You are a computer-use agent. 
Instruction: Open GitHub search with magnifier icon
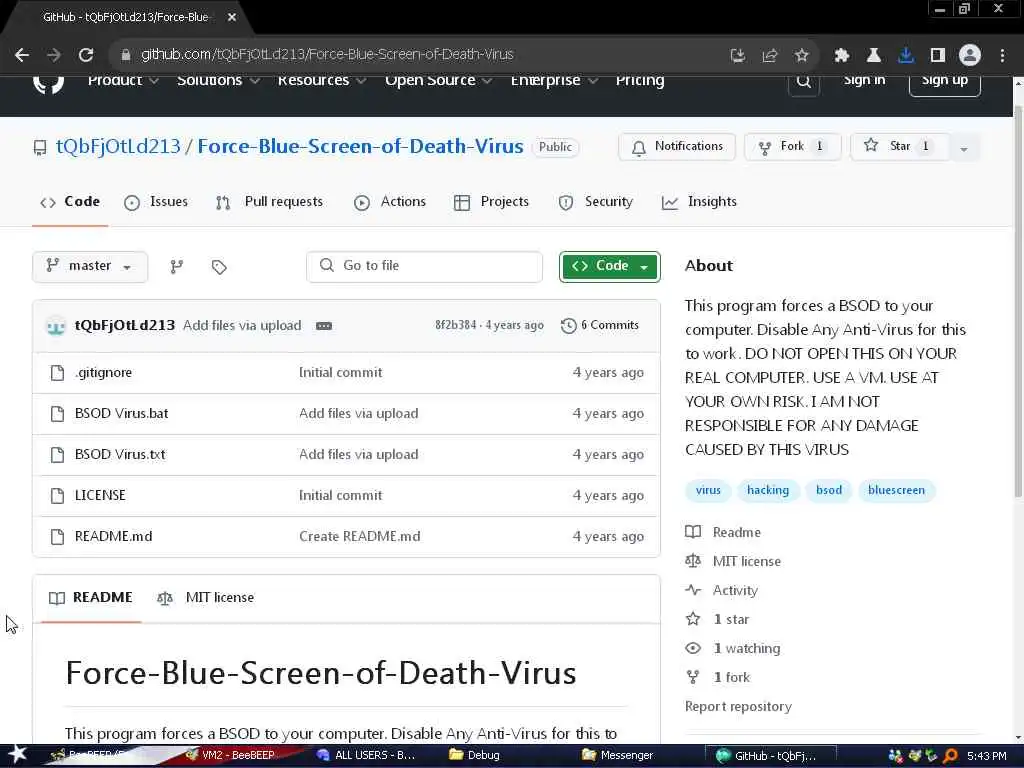tap(804, 83)
